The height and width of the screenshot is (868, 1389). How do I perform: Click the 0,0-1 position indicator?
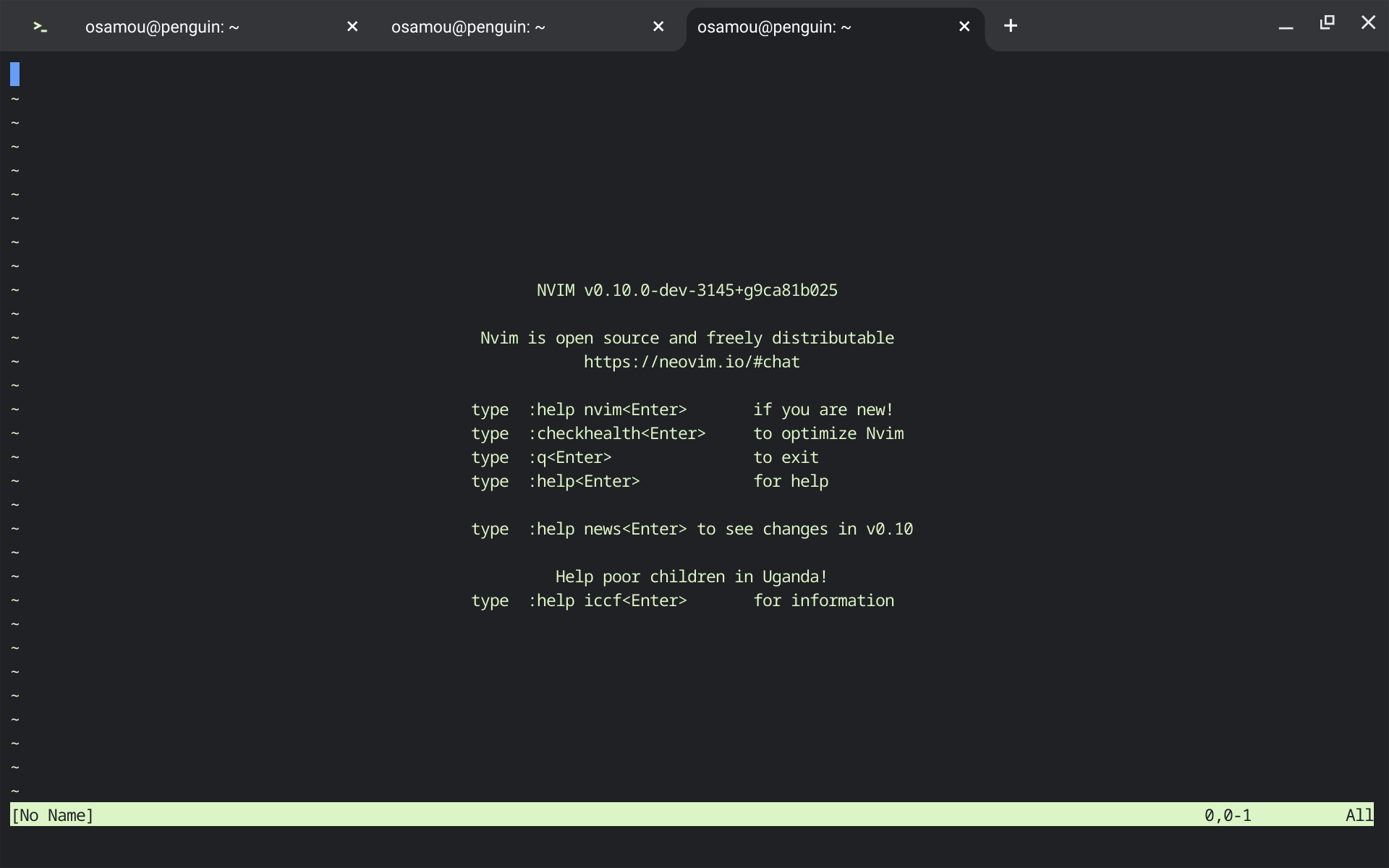(x=1228, y=815)
